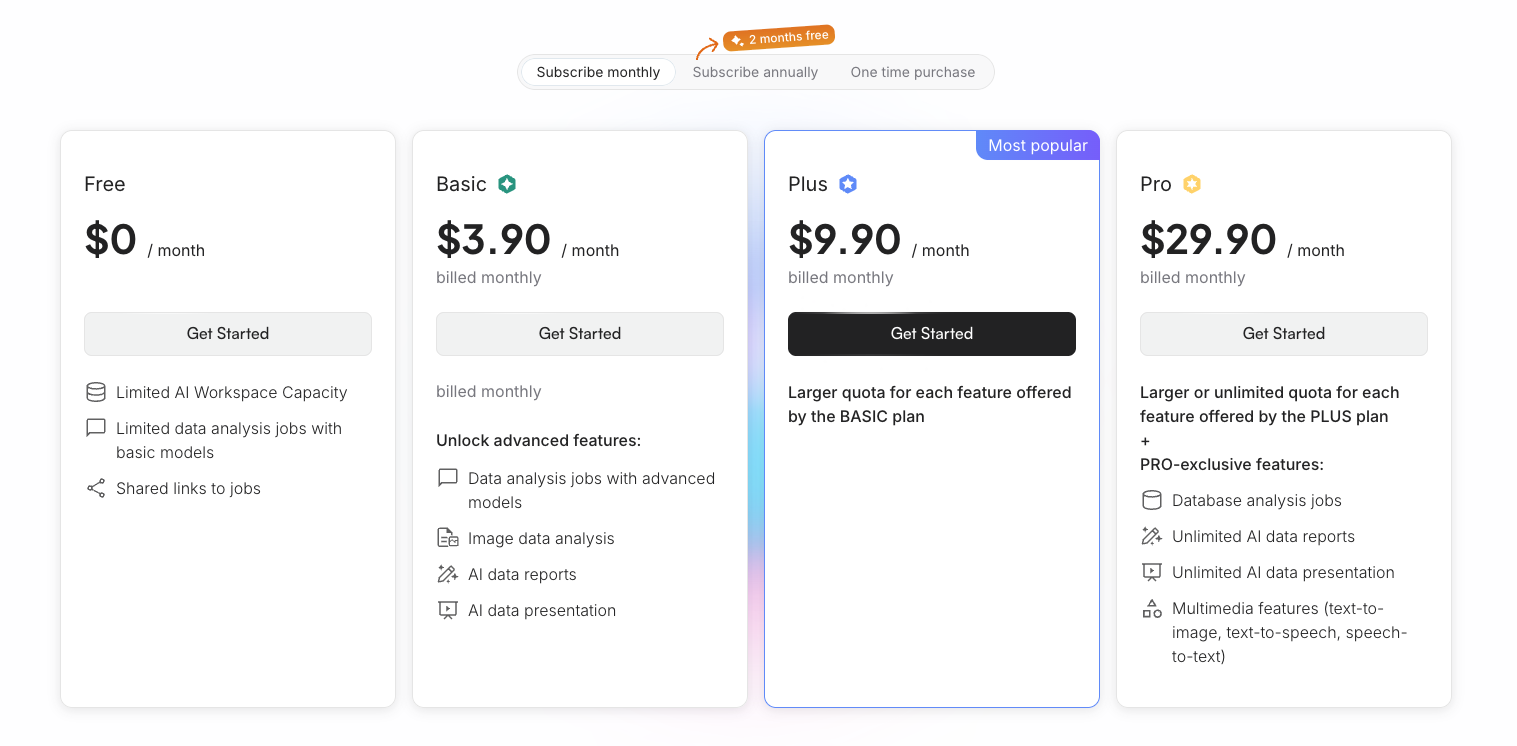Switch to the One time purchase tab
The width and height of the screenshot is (1517, 746).
912,72
